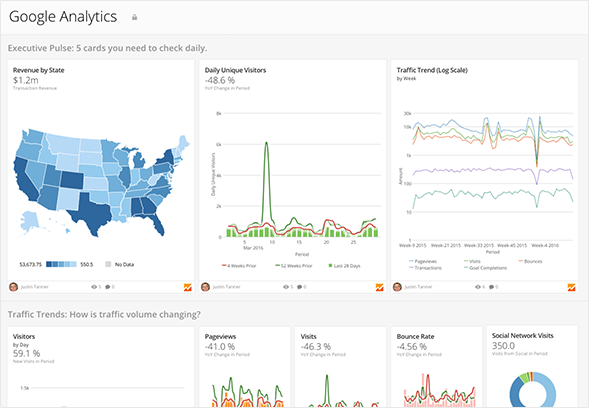This screenshot has height=408, width=589.
Task: Click Florida on the revenue map
Action: [157, 224]
